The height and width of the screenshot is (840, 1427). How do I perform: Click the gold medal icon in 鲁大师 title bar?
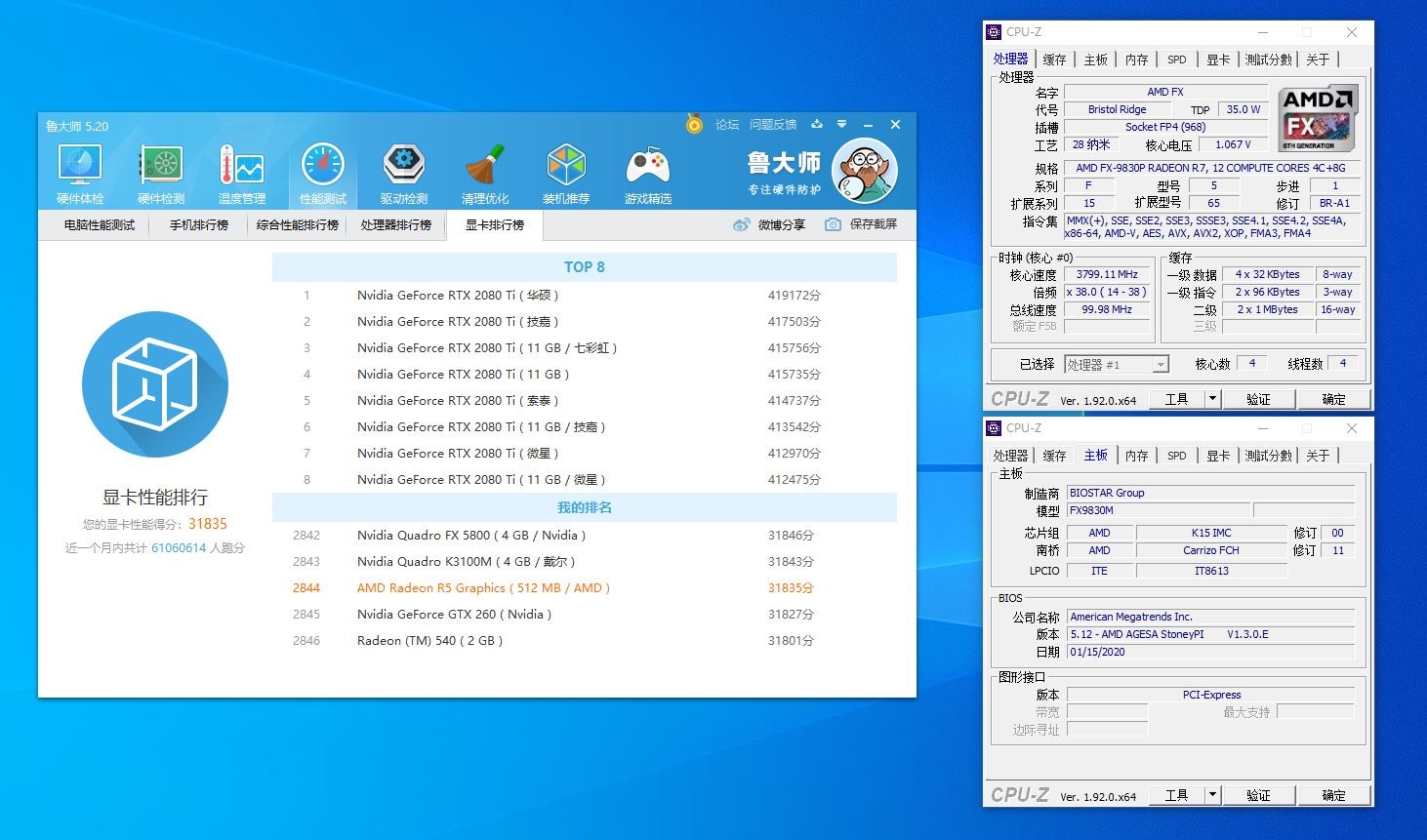click(x=694, y=124)
